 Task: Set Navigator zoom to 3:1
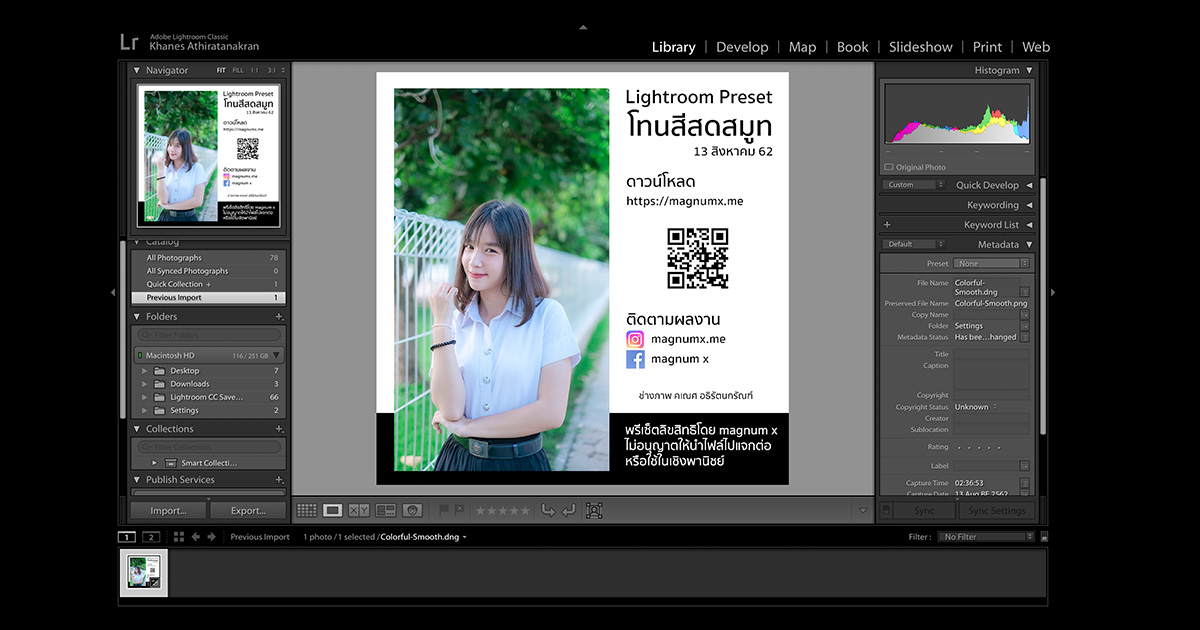pos(272,71)
